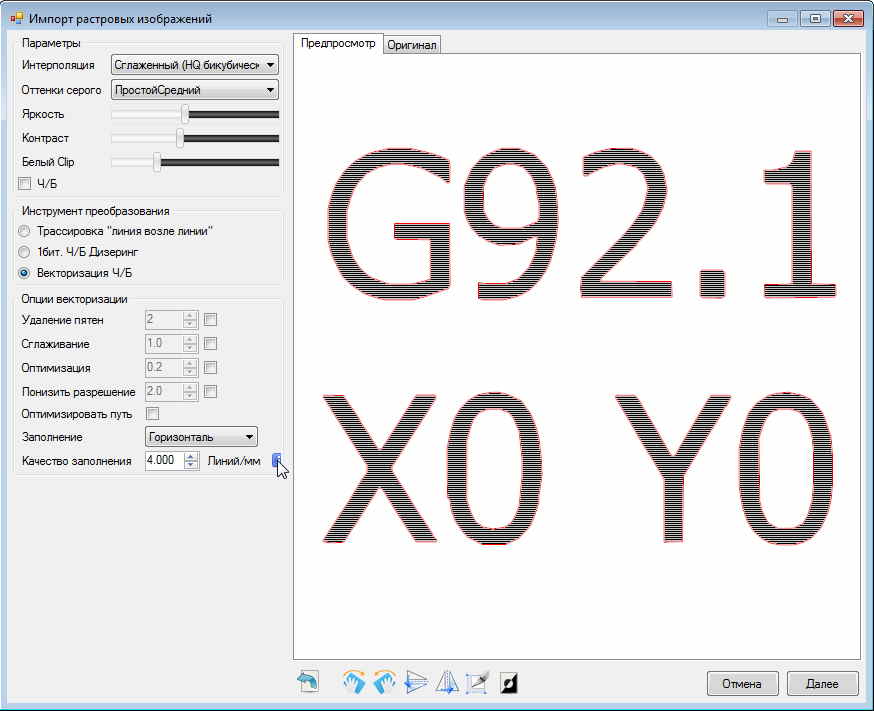Flip the image vertically

pyautogui.click(x=416, y=683)
